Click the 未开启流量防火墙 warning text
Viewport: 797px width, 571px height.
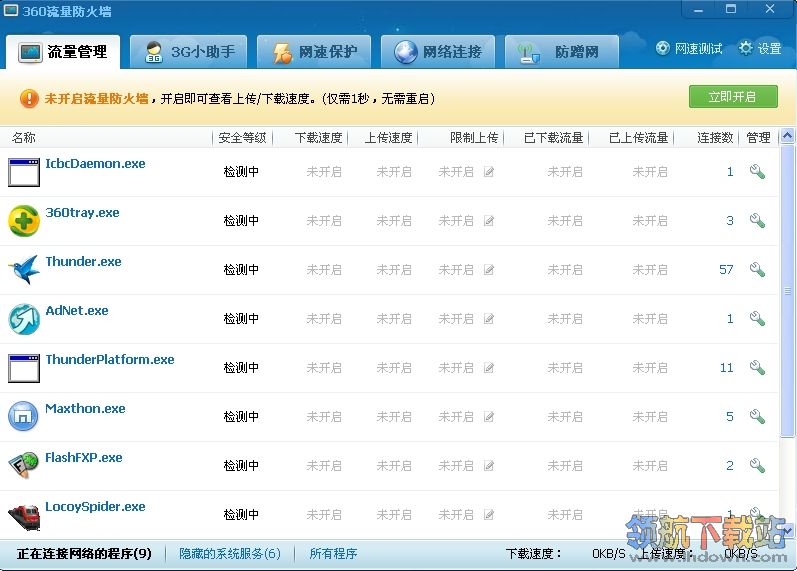point(97,98)
